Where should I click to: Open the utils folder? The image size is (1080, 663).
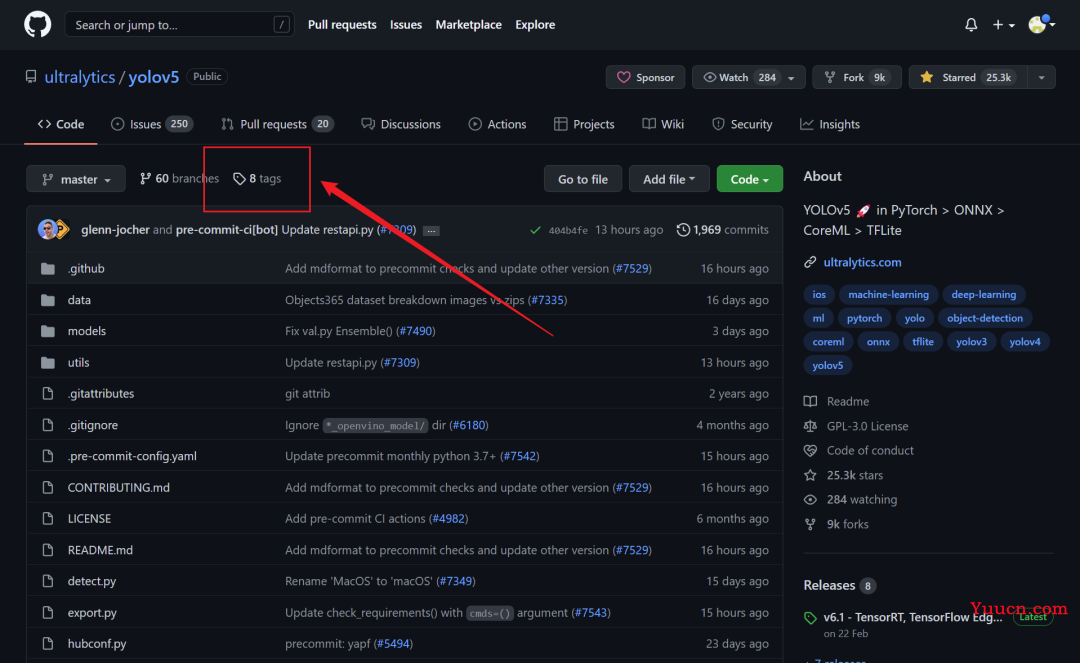click(x=79, y=363)
